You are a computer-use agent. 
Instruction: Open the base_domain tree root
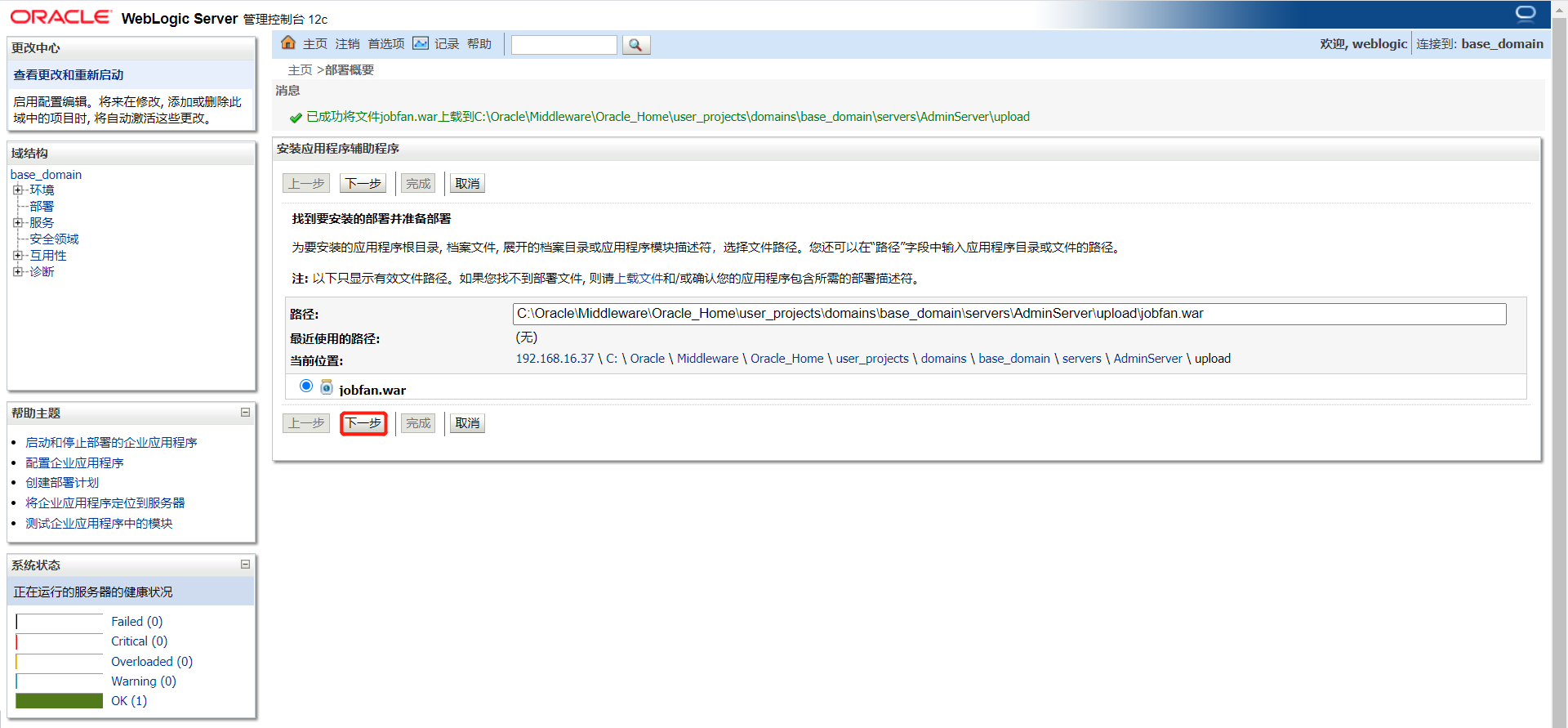[x=46, y=175]
